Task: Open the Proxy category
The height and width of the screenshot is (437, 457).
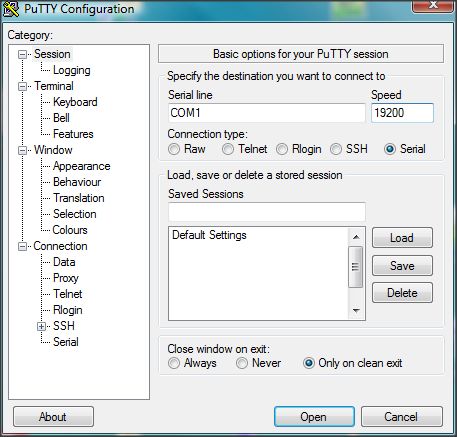Action: coord(66,278)
